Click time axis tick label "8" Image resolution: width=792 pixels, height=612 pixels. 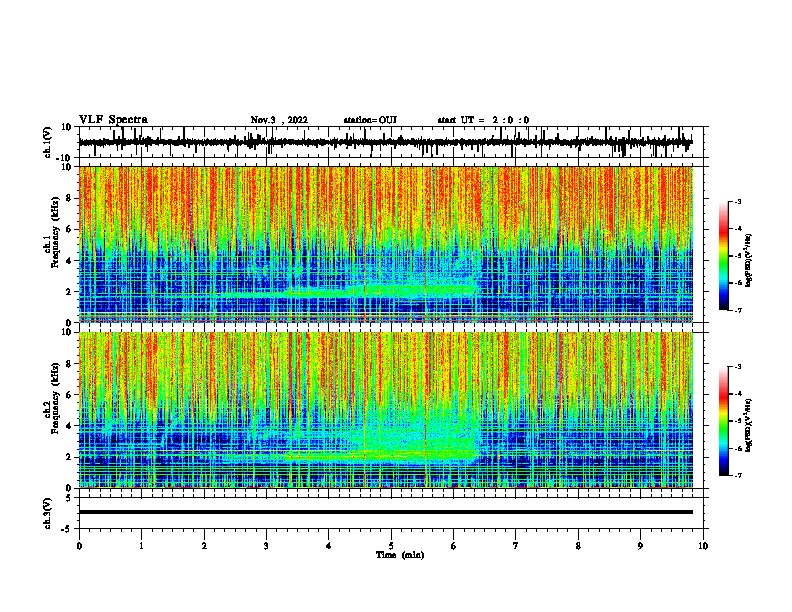tap(578, 546)
